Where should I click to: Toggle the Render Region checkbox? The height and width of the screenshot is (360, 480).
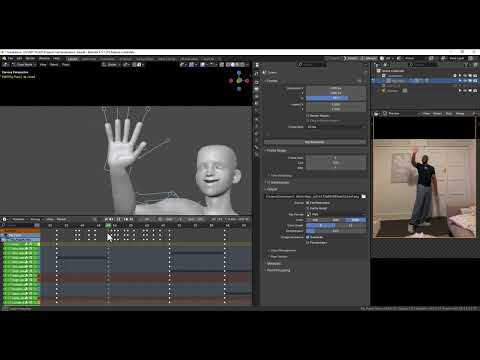(x=308, y=116)
